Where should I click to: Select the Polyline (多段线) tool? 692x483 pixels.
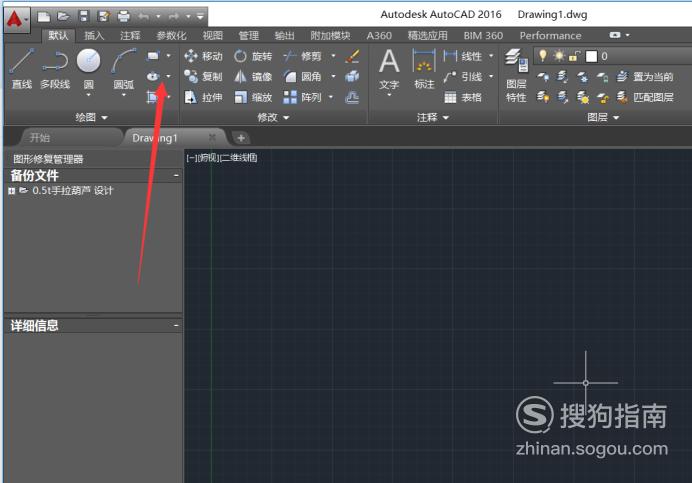point(55,68)
